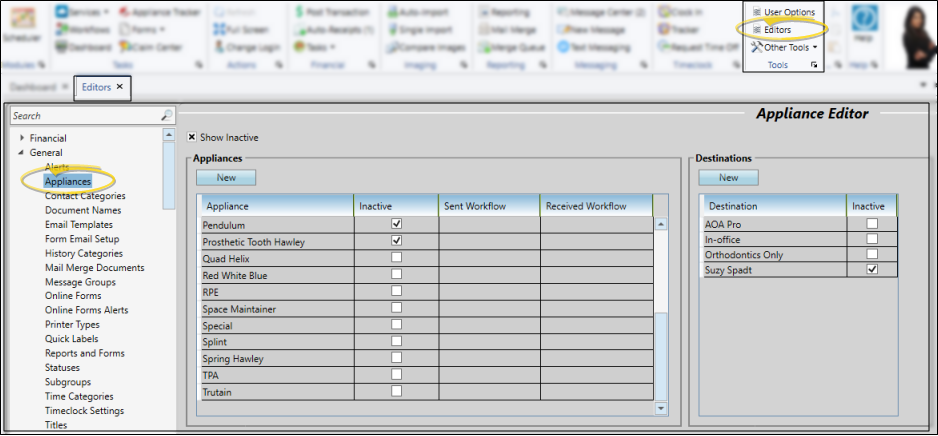Click the Help icon in ribbon
Viewport: 938px width, 436px height.
coord(865,26)
